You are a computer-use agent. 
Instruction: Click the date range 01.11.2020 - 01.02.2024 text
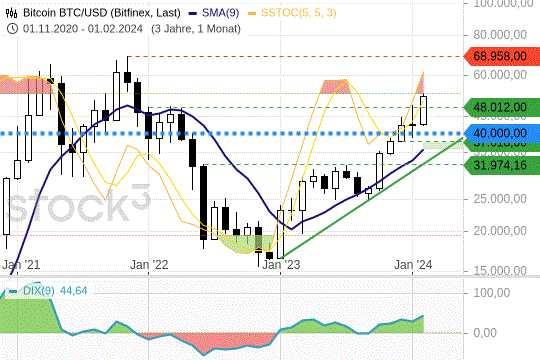(x=83, y=29)
